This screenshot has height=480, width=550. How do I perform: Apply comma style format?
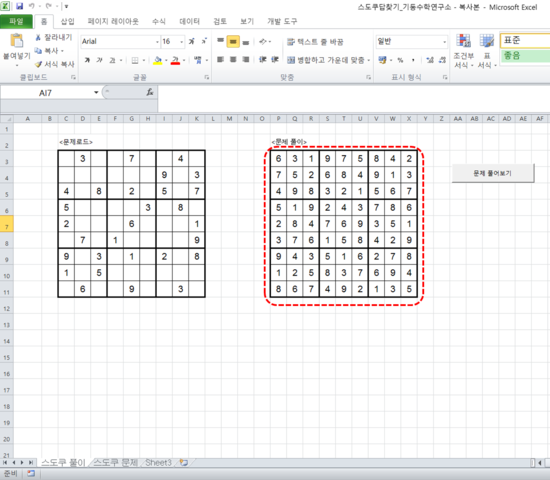(x=413, y=60)
